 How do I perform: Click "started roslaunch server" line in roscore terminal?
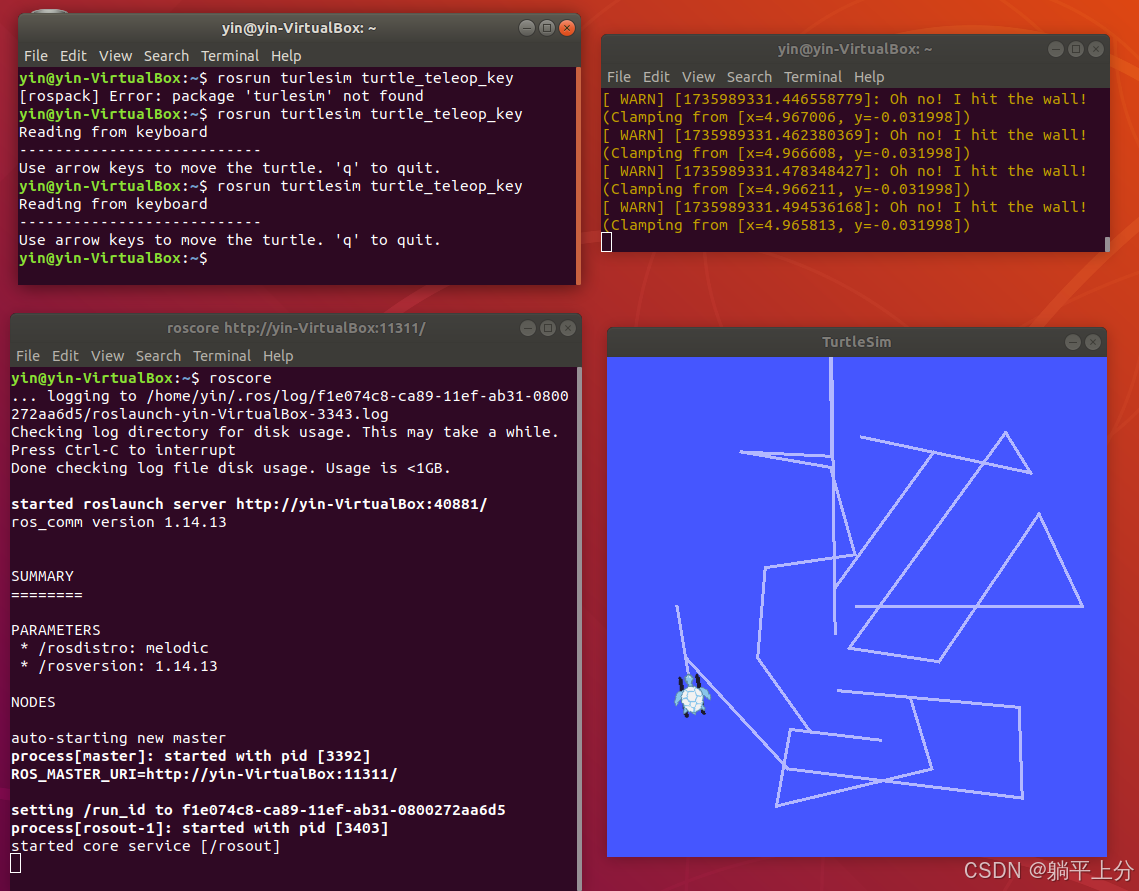point(249,504)
